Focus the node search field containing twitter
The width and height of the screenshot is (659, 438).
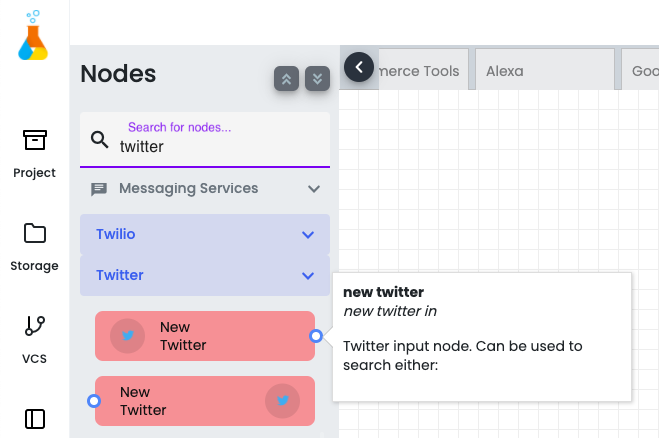(205, 140)
